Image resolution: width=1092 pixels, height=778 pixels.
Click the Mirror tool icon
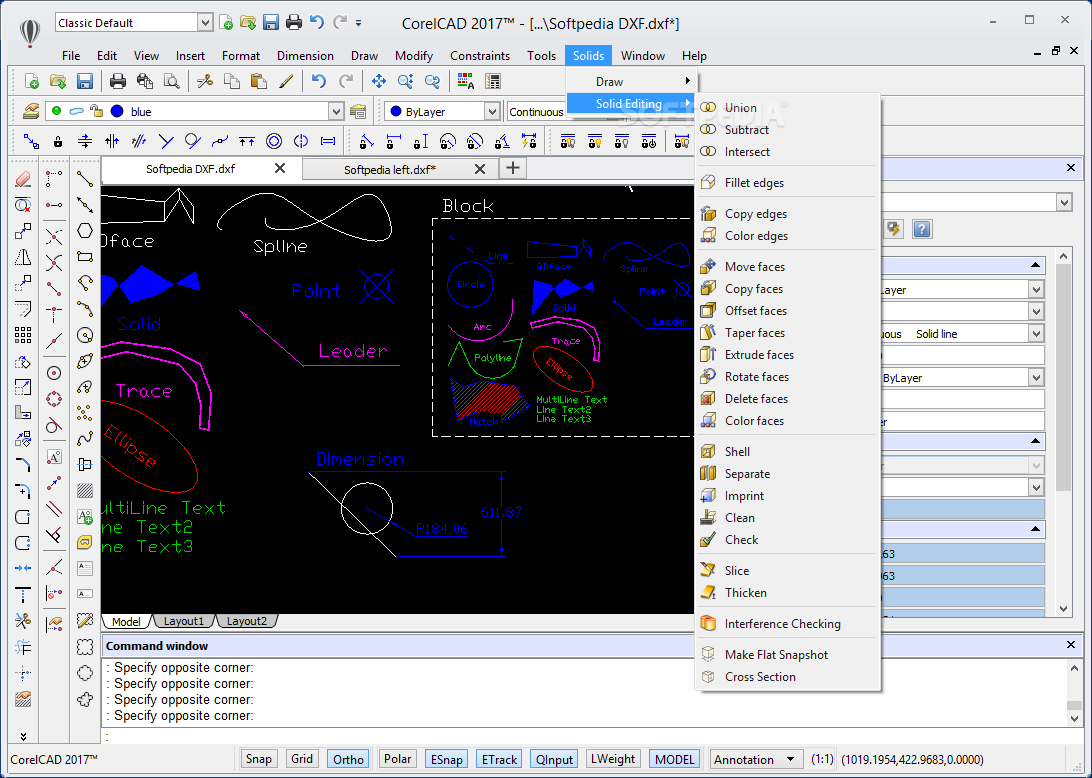point(23,258)
